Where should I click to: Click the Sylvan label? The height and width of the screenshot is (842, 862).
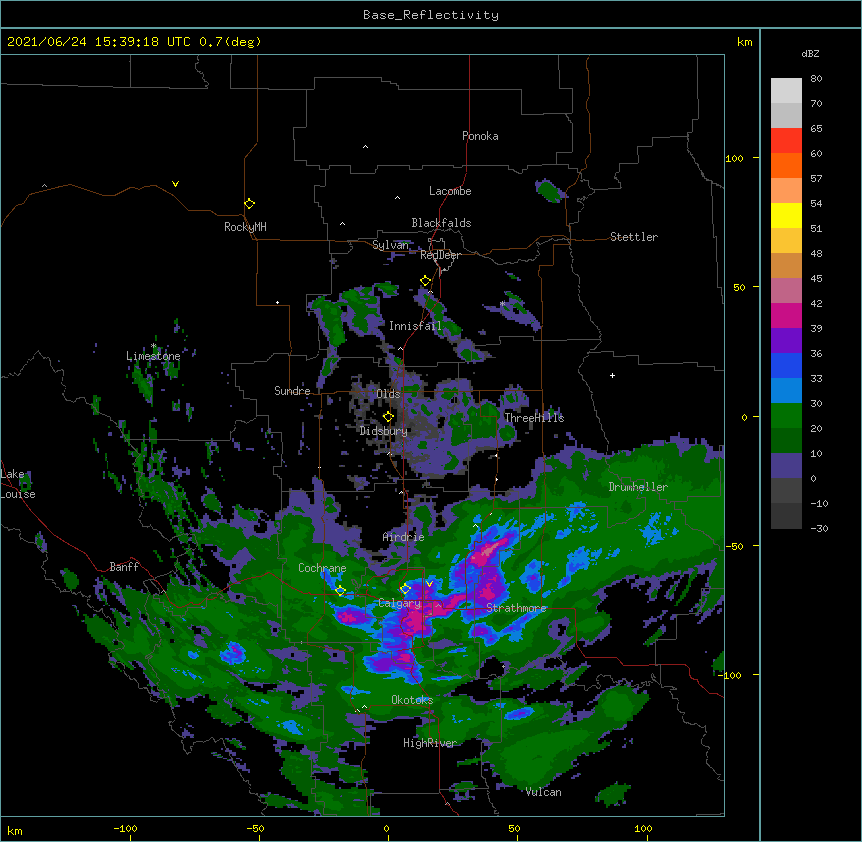point(390,245)
